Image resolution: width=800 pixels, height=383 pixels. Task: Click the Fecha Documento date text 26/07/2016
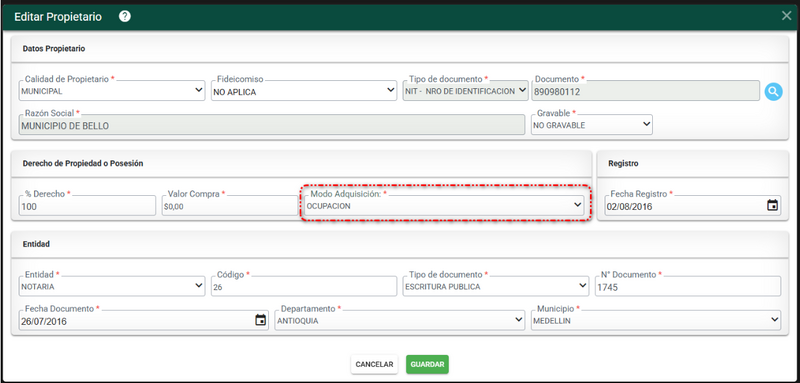[44, 321]
